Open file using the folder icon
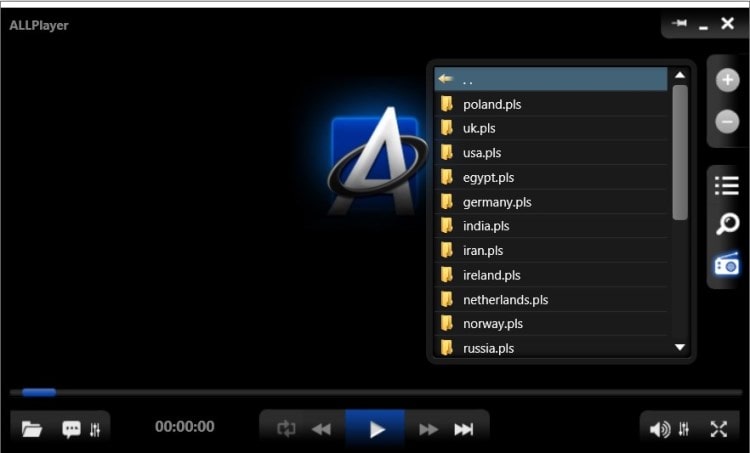This screenshot has width=750, height=453. tap(32, 429)
